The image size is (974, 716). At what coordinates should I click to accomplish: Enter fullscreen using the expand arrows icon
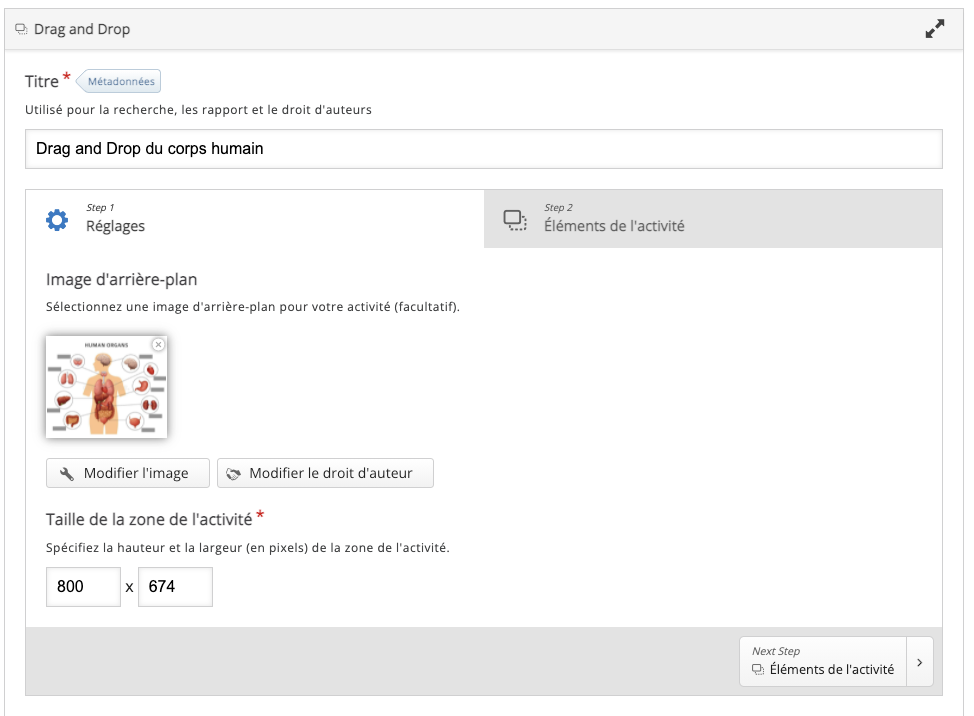935,29
